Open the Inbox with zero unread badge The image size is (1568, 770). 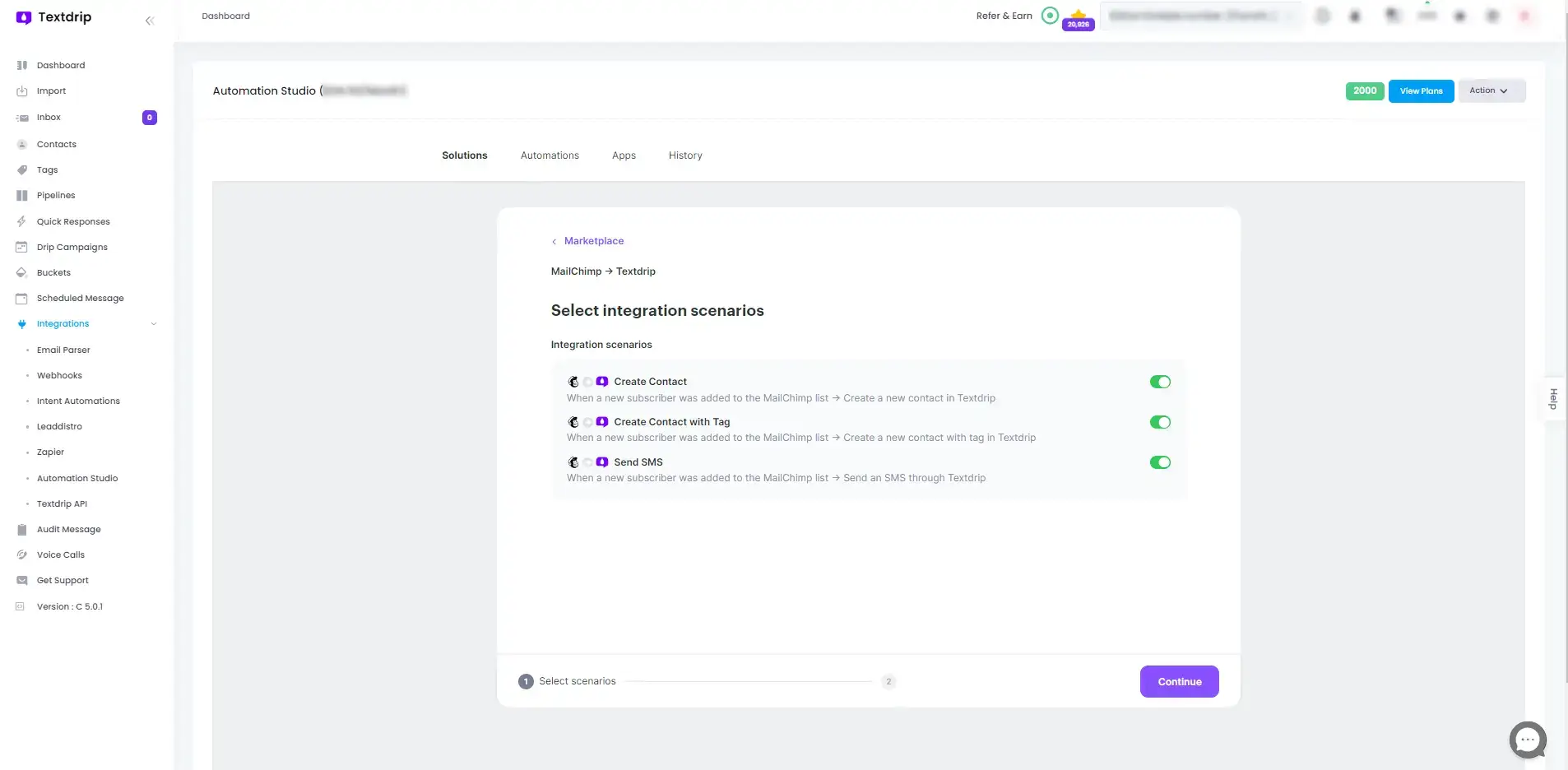(47, 117)
